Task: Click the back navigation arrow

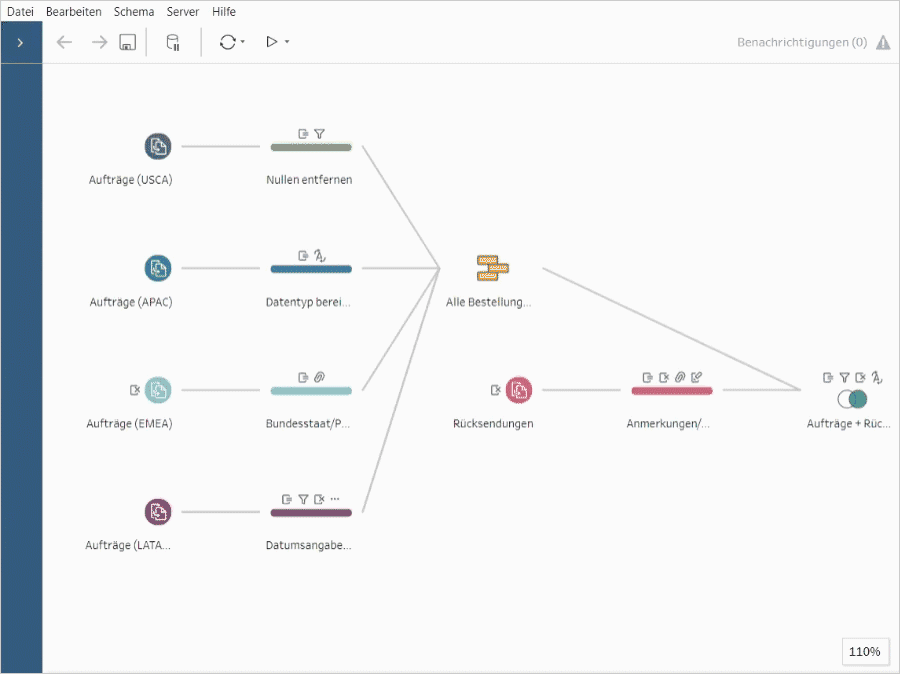Action: pyautogui.click(x=62, y=42)
